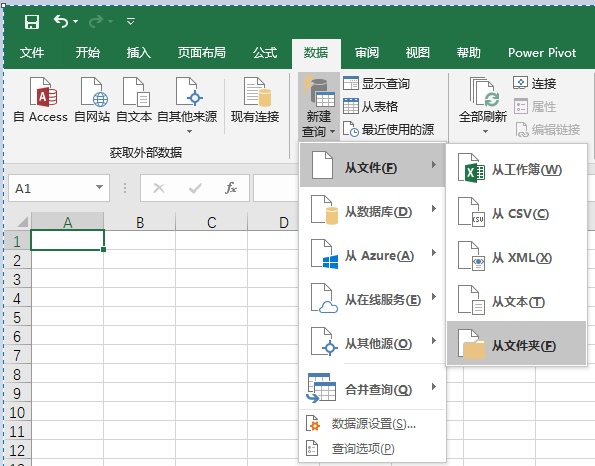Click 最近使用的源 recent sources
The width and height of the screenshot is (595, 466).
tap(389, 129)
